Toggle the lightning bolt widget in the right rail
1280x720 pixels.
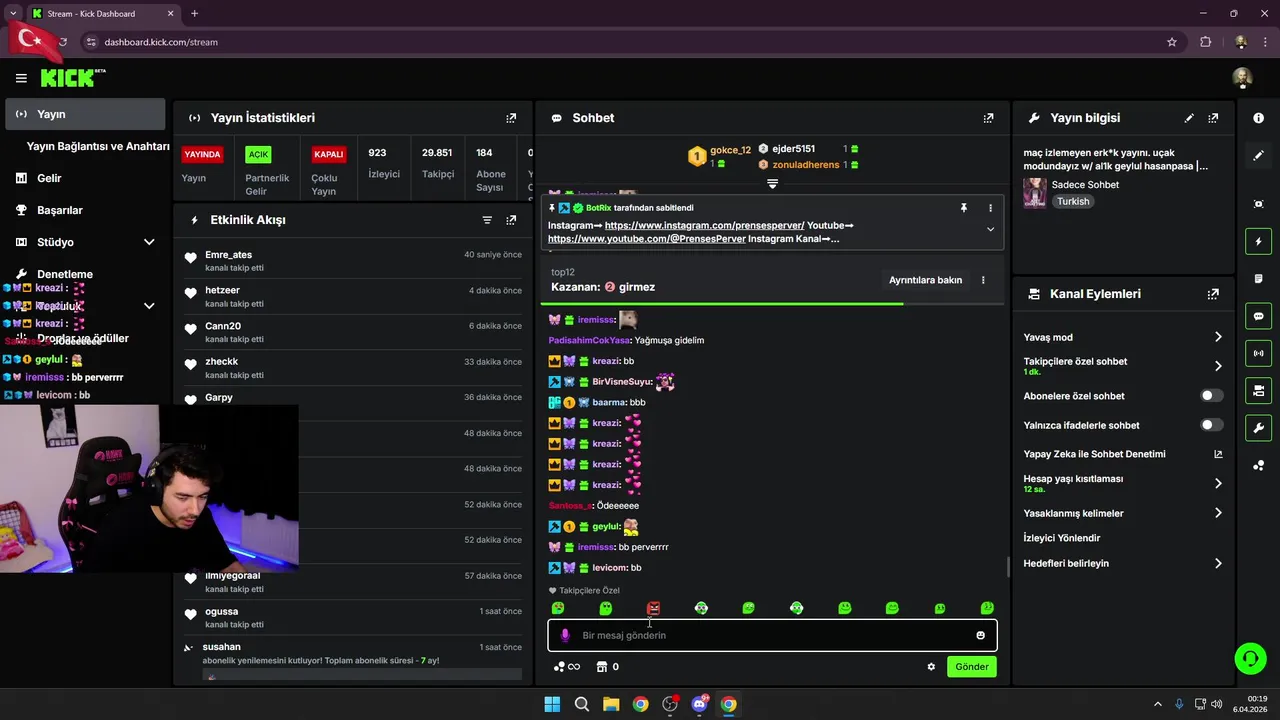[x=1258, y=242]
